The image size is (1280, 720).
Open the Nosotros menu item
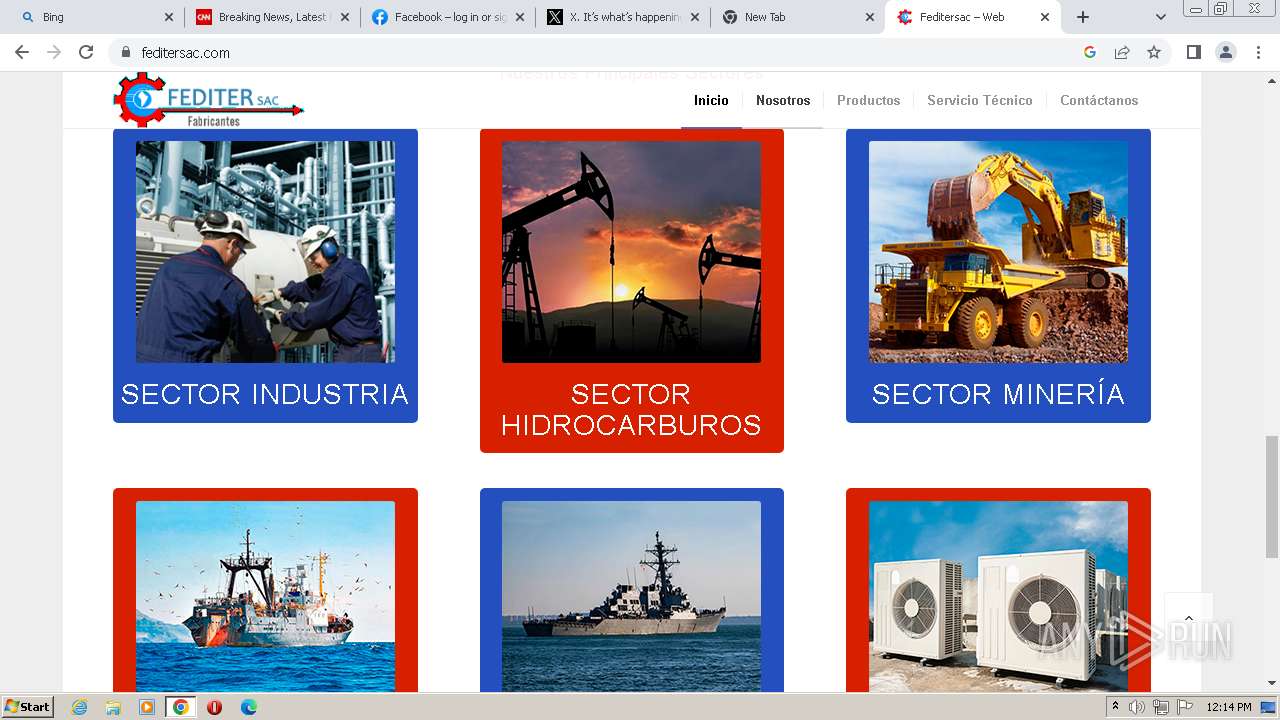pos(783,100)
